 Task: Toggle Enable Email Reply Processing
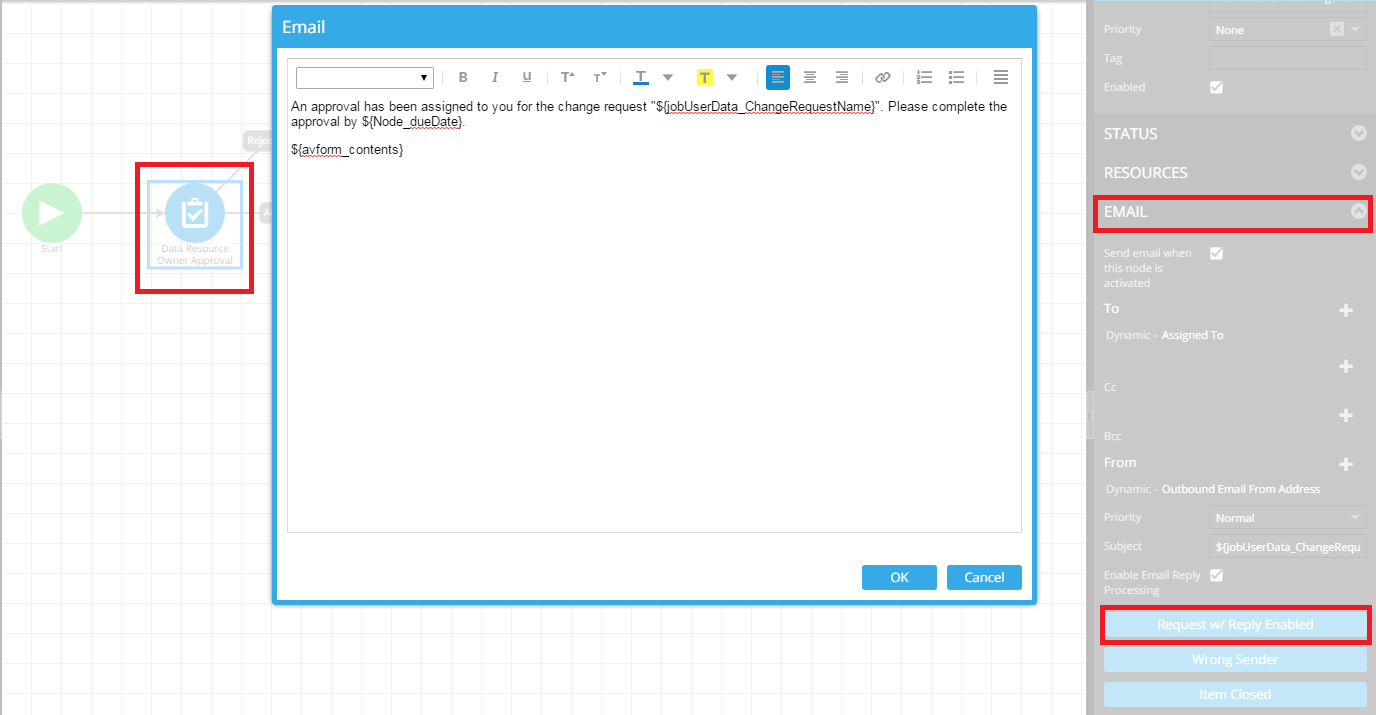click(1216, 575)
